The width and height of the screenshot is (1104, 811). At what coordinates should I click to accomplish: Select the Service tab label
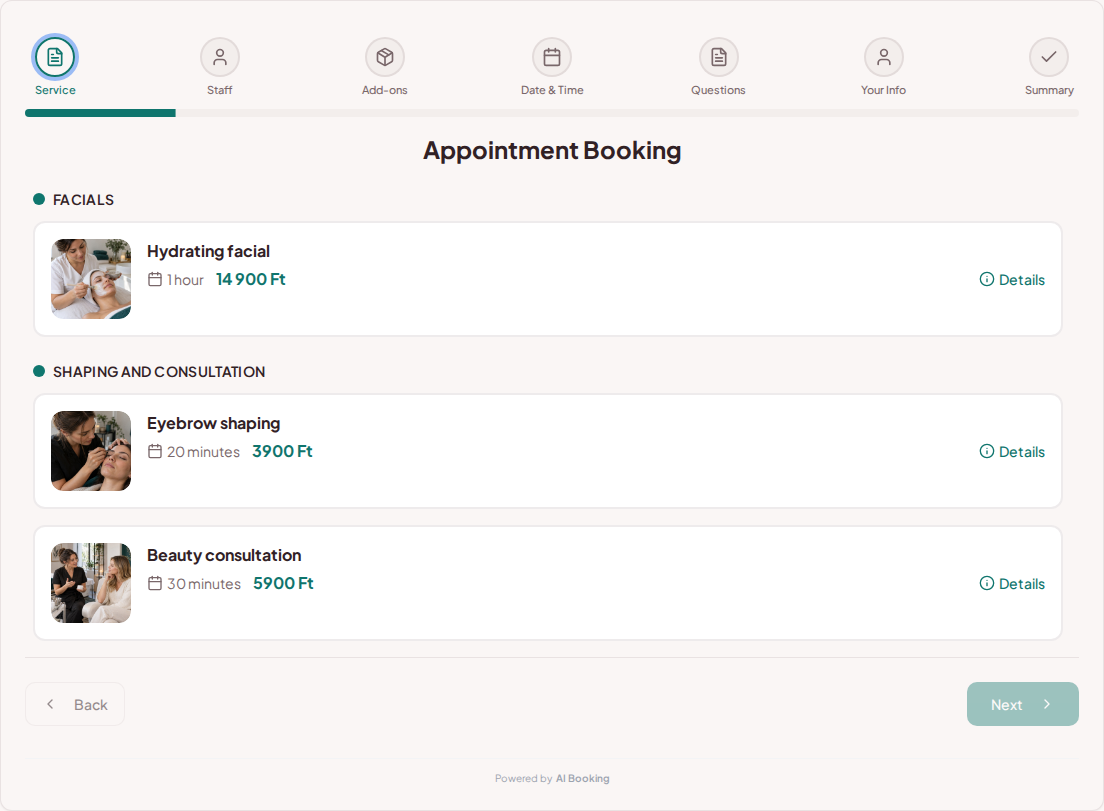pyautogui.click(x=55, y=90)
